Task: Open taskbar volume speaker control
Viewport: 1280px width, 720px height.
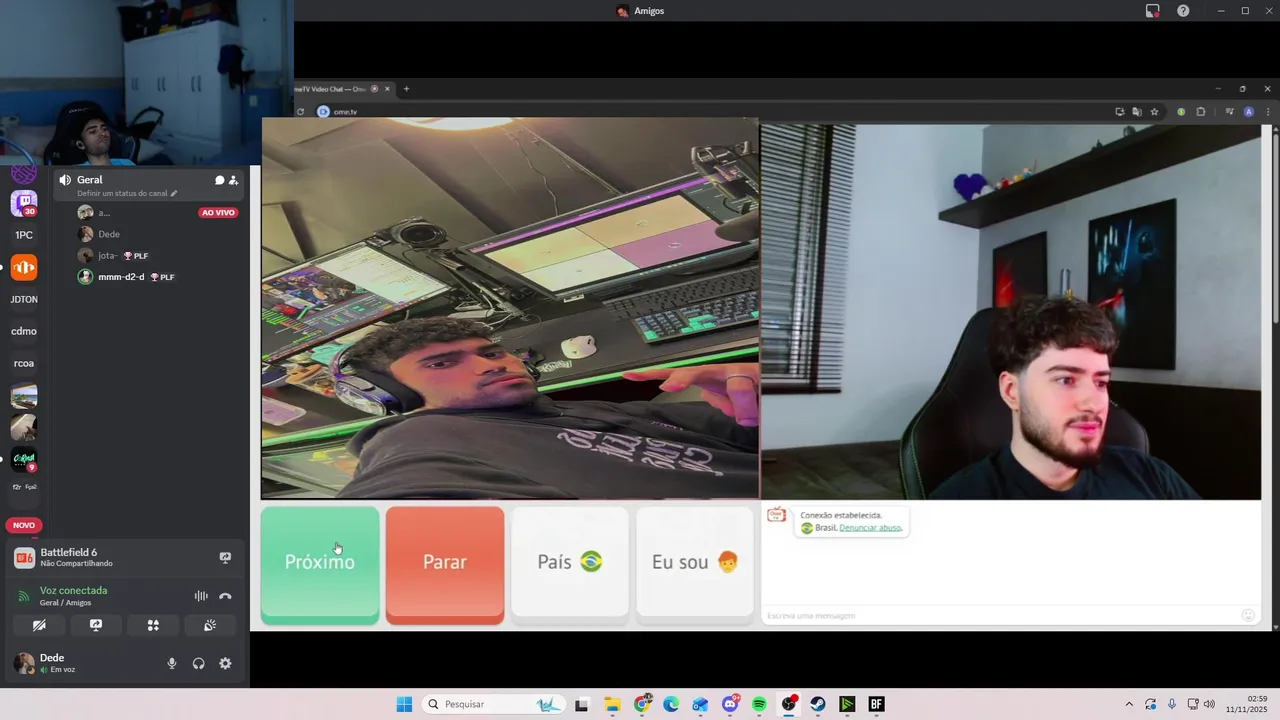Action: [1209, 704]
